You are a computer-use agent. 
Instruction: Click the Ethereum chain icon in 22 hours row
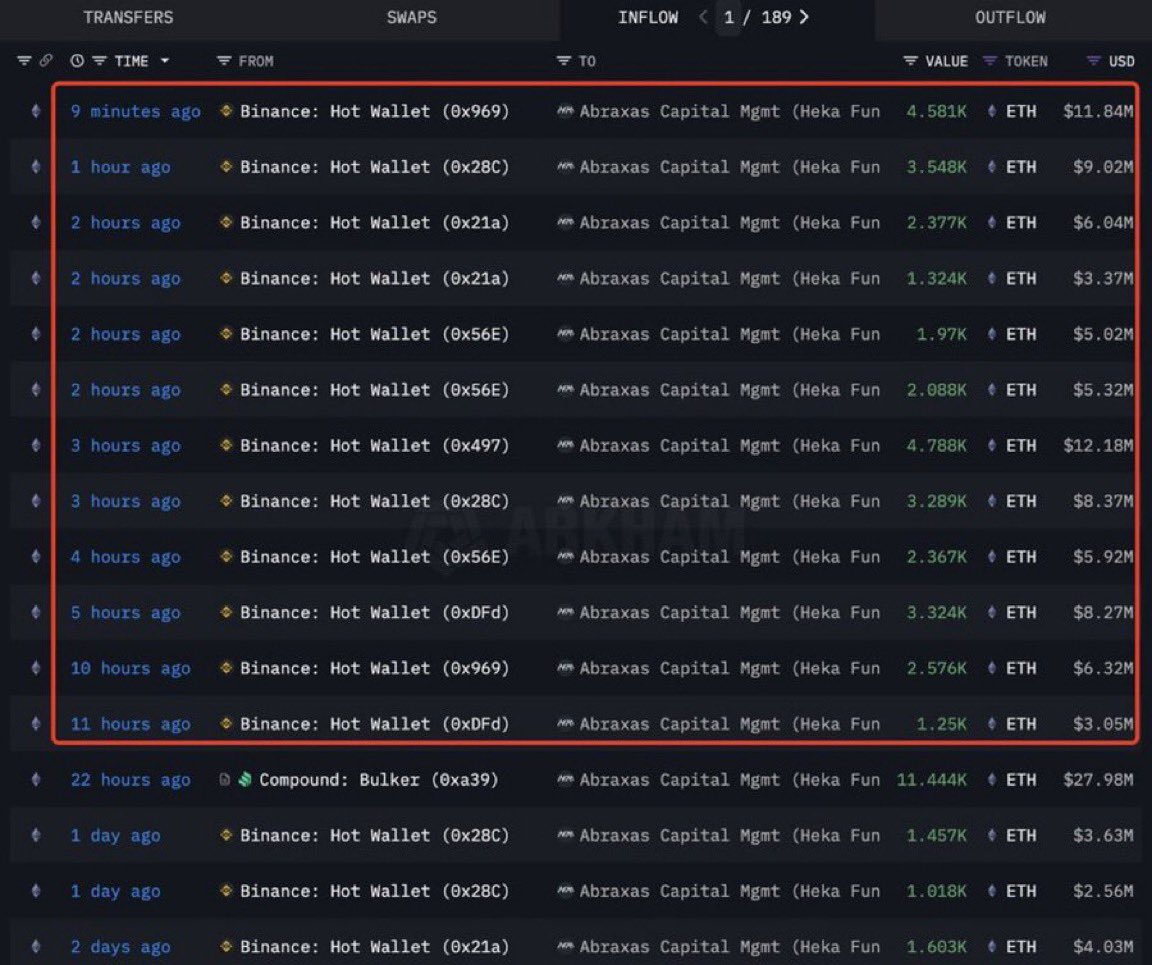35,780
